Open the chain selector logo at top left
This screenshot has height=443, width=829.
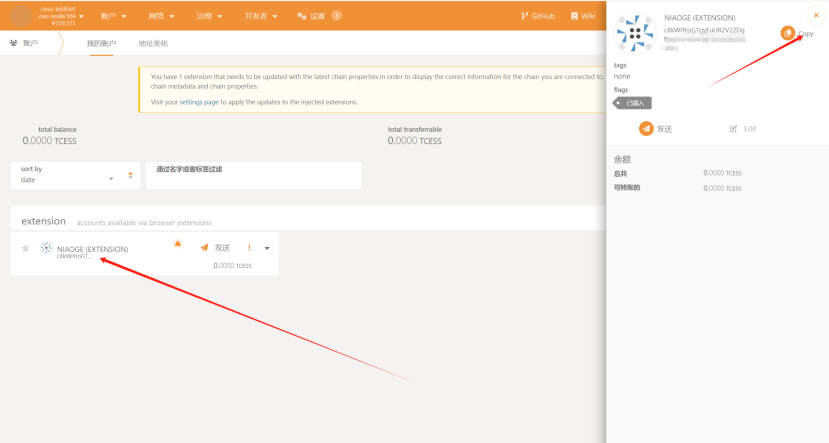coord(21,16)
